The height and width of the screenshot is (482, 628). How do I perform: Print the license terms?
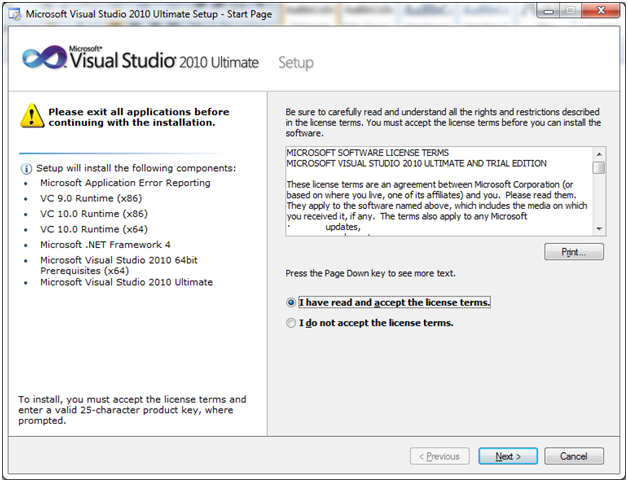[574, 252]
